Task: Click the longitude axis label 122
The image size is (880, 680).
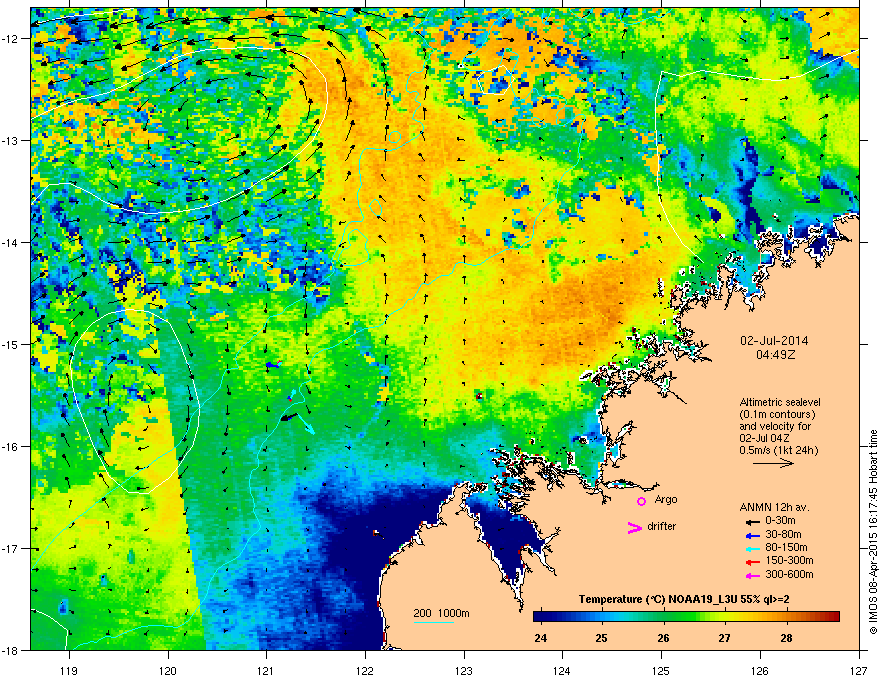Action: [365, 670]
